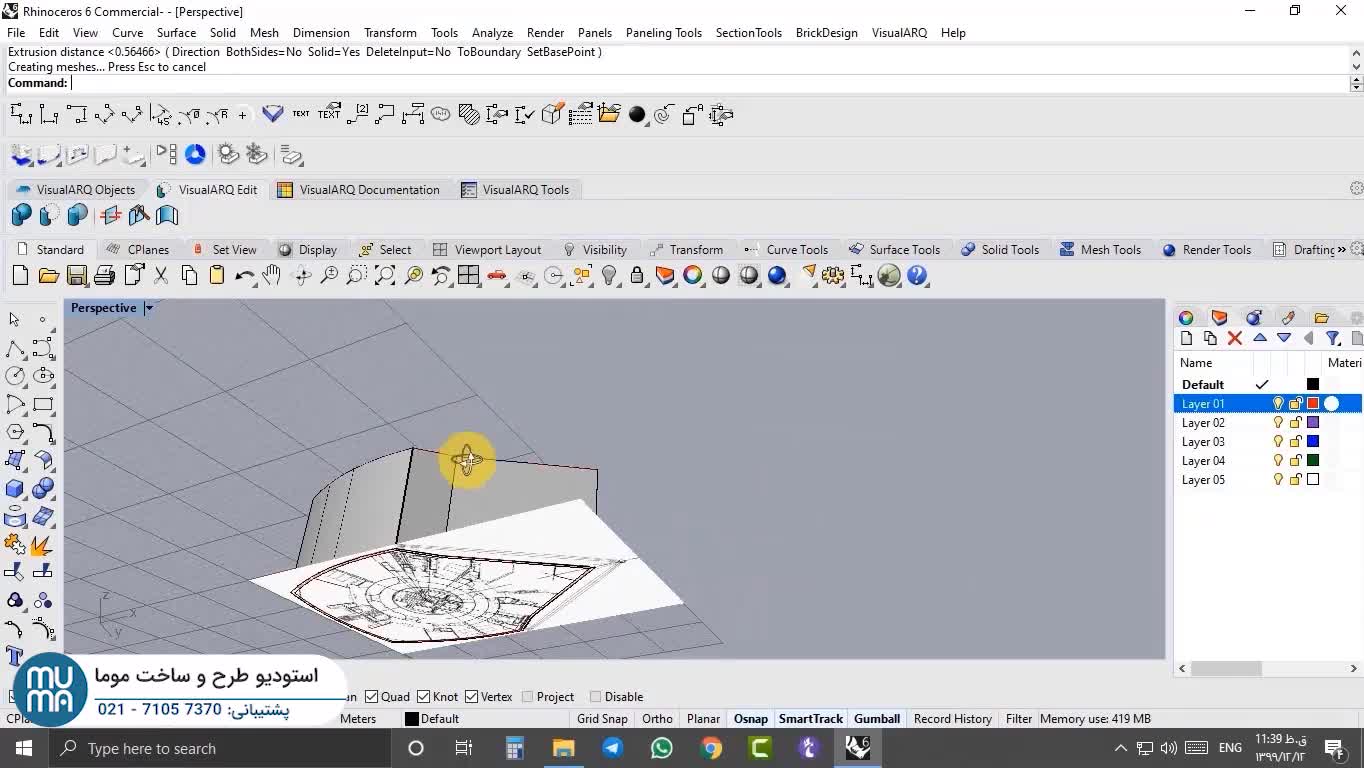Toggle the Quad osnap checkbox

coord(372,697)
